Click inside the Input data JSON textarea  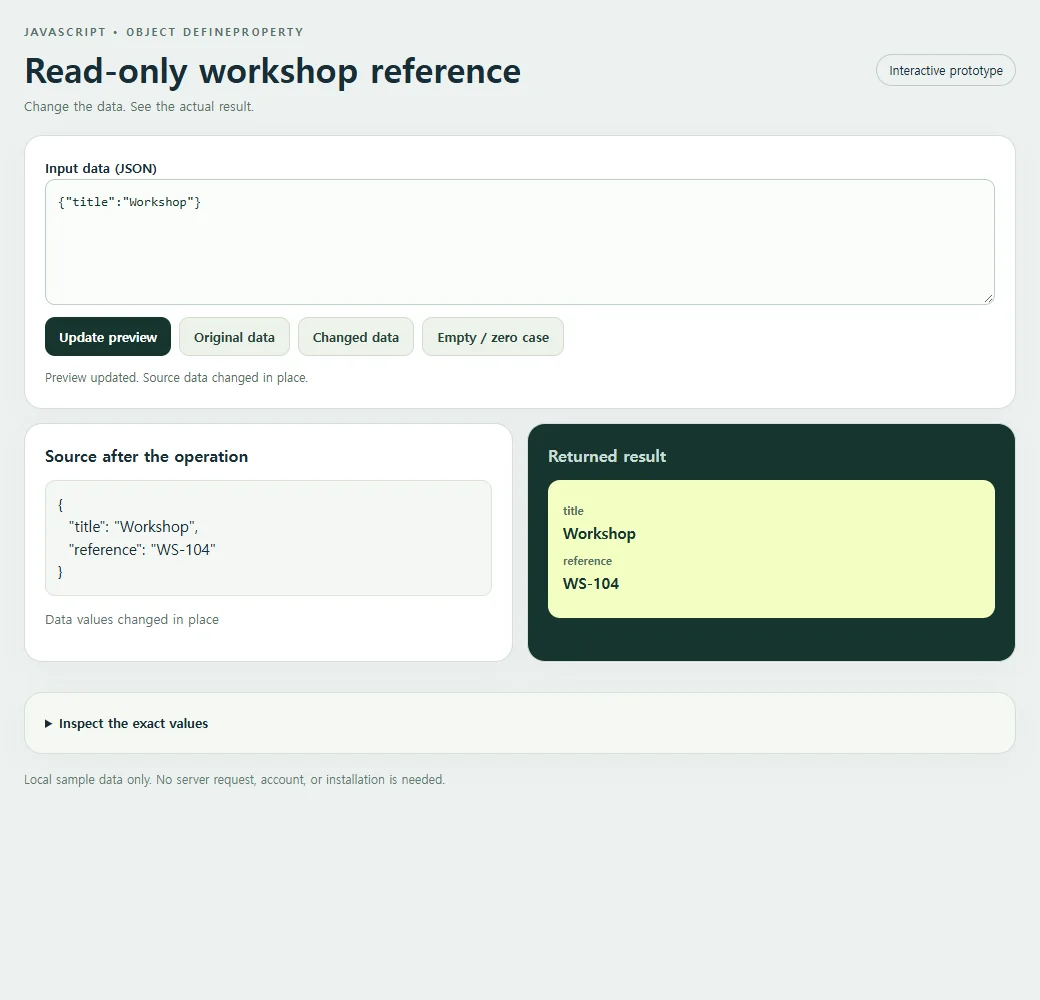pos(519,242)
